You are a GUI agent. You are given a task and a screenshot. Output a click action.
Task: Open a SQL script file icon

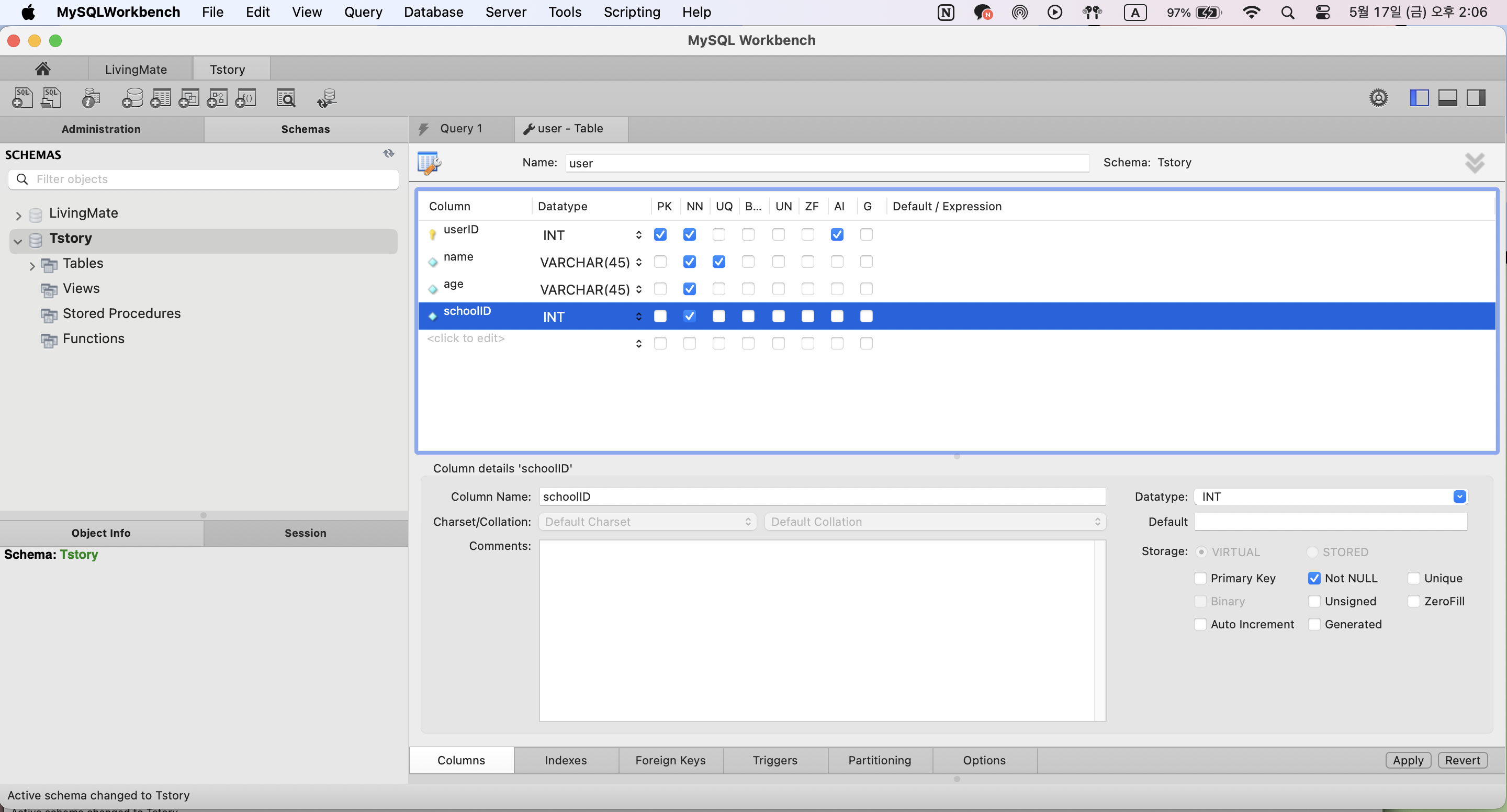point(51,98)
